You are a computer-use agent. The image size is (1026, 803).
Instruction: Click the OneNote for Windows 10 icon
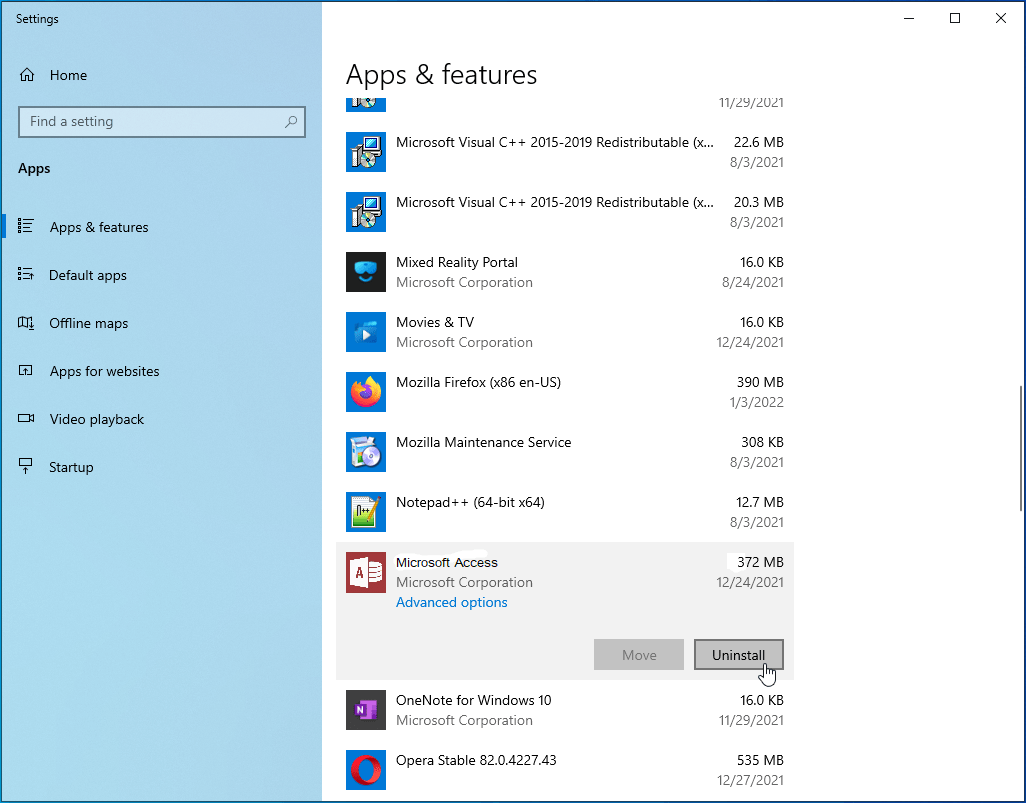365,710
